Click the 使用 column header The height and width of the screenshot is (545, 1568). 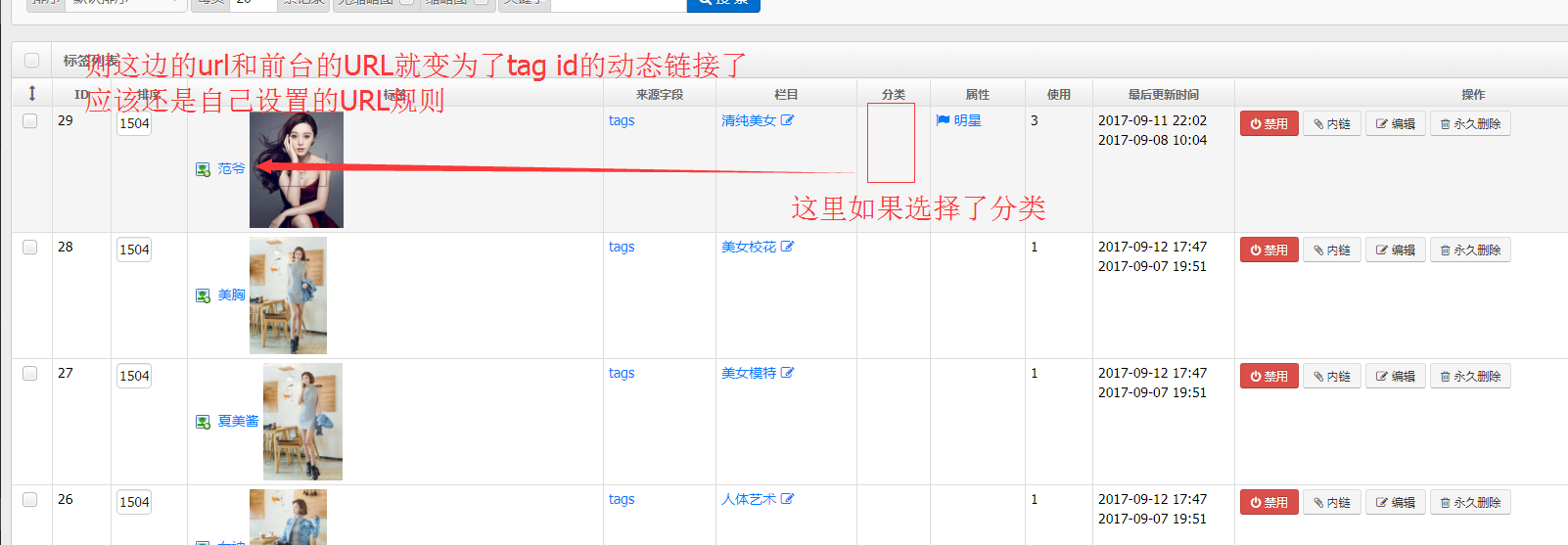(1059, 95)
